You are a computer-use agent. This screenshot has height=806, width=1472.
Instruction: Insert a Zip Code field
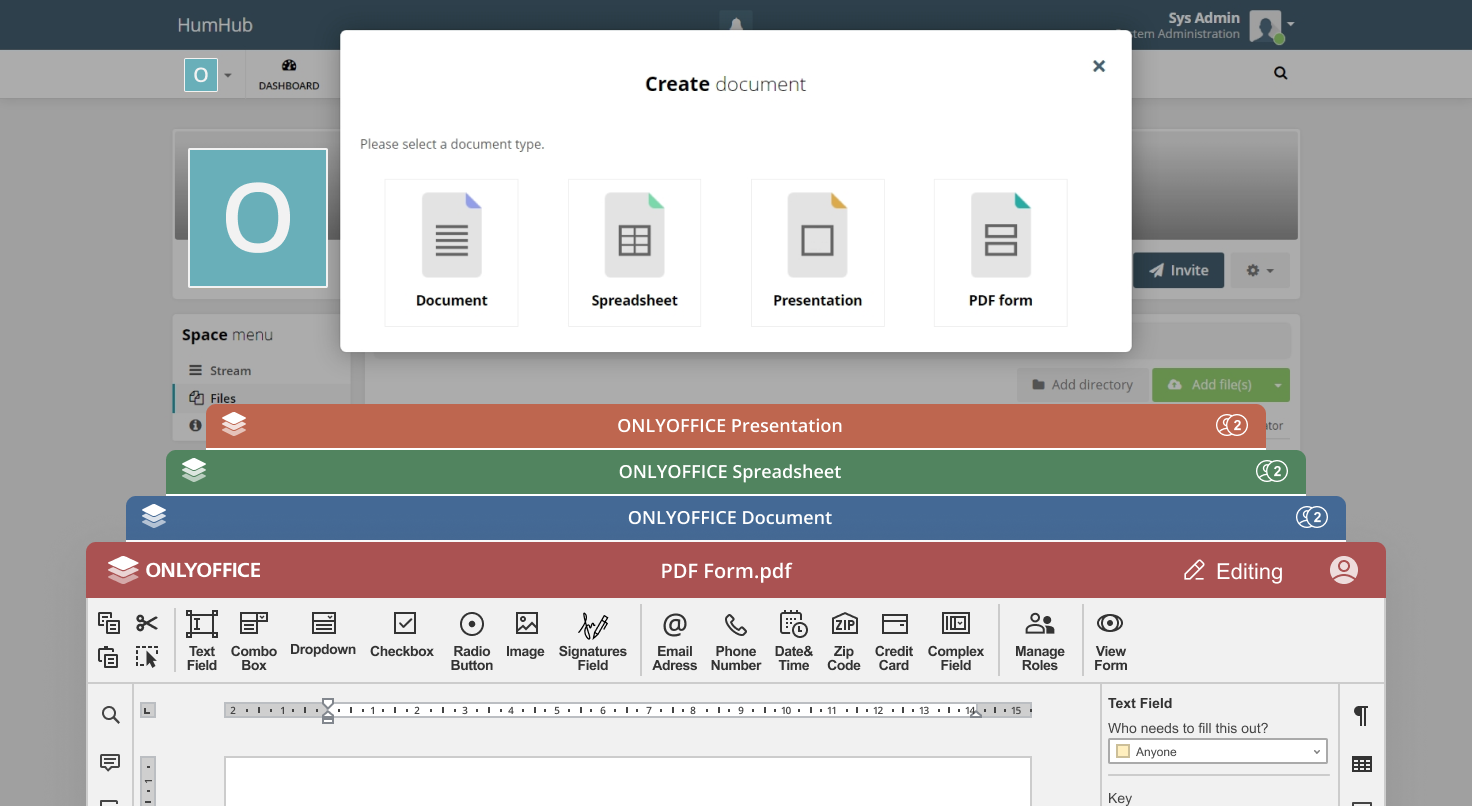(844, 641)
